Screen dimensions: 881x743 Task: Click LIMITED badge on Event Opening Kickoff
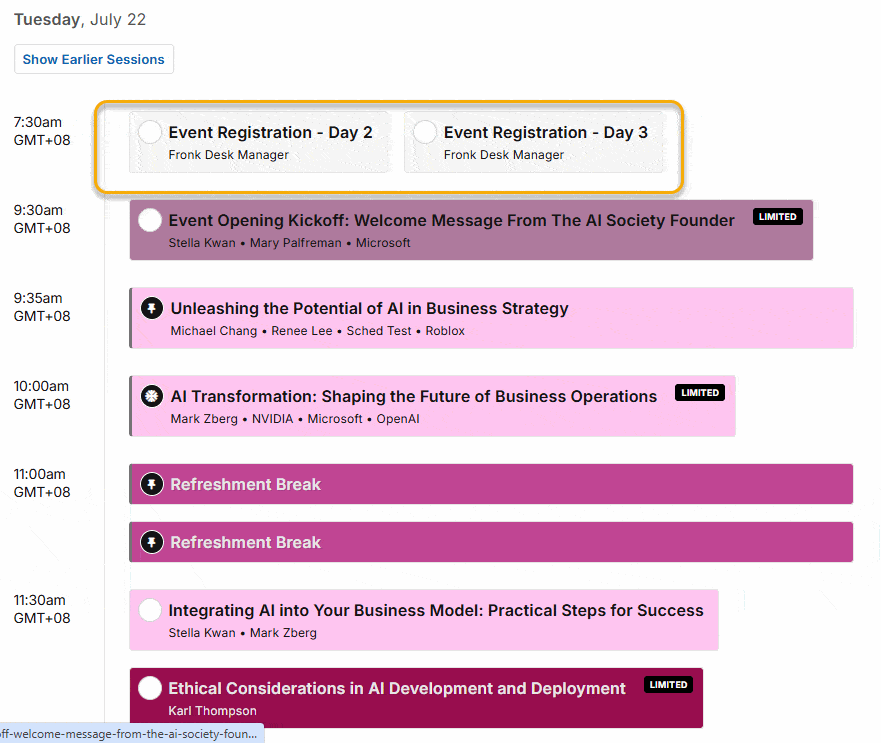click(x=778, y=217)
